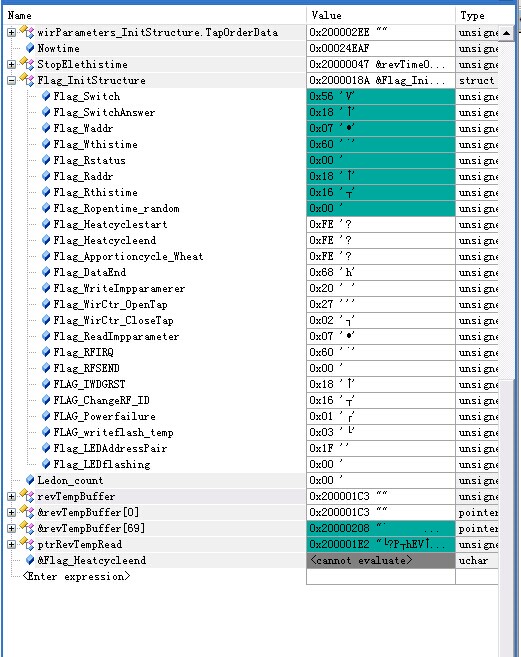Click the Value column header
The height and width of the screenshot is (657, 521).
[381, 16]
